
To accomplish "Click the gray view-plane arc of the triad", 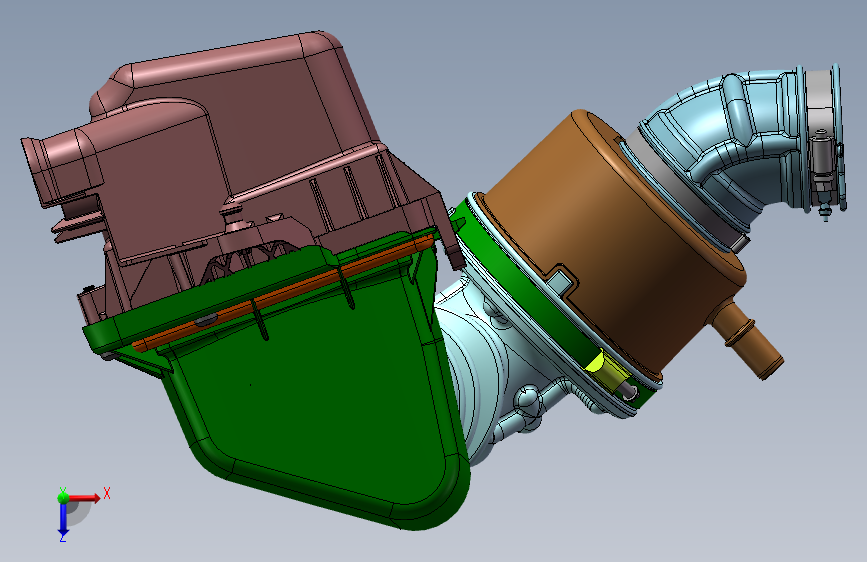I will click(79, 514).
